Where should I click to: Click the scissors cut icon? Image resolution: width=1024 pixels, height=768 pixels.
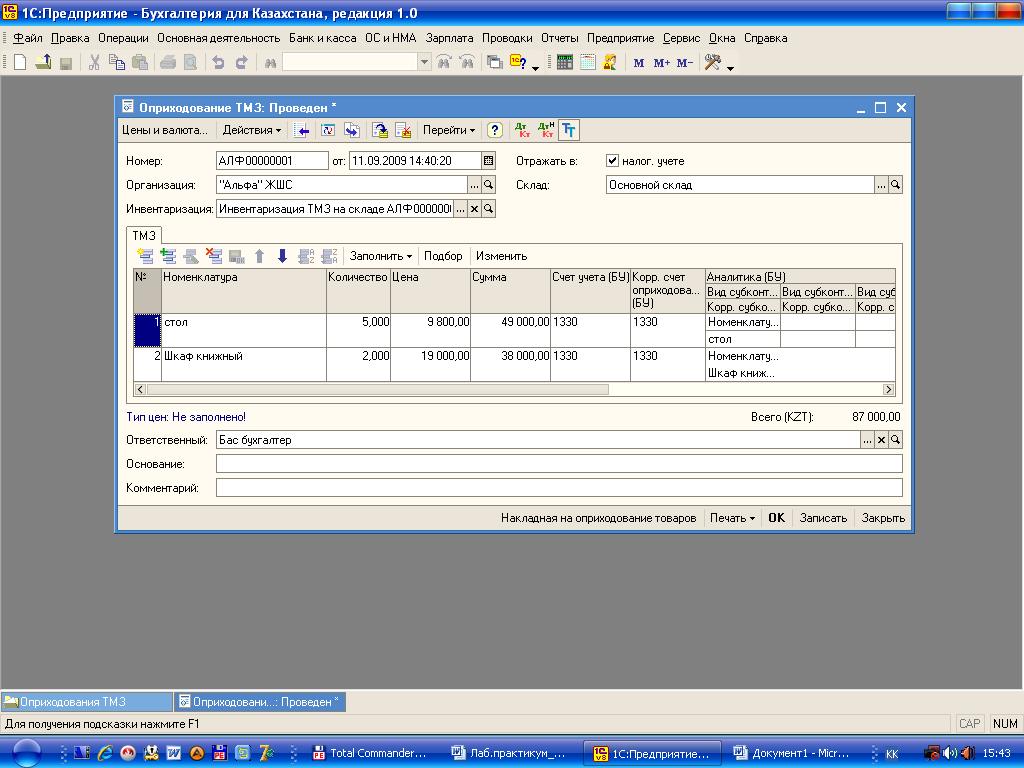94,63
